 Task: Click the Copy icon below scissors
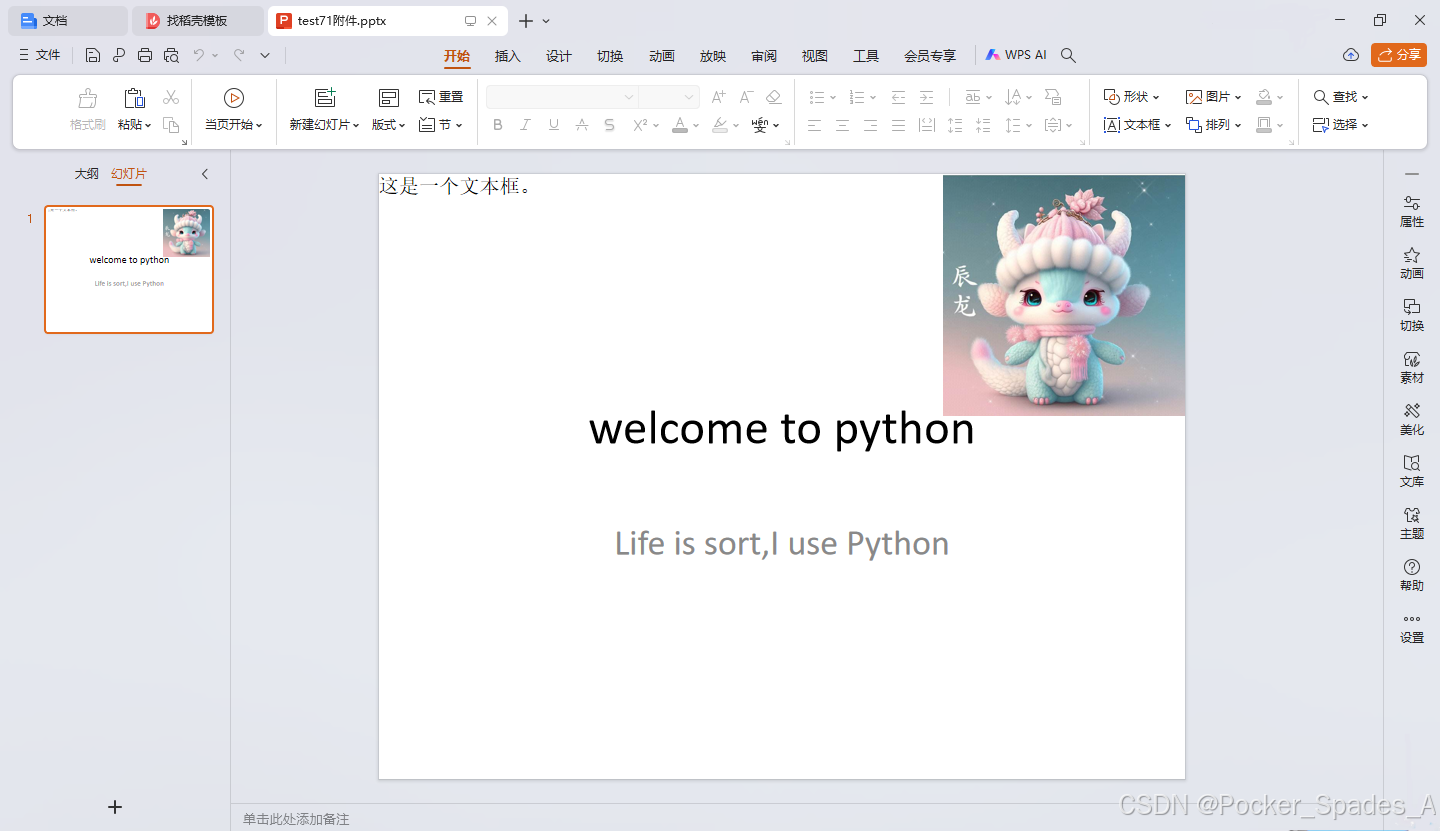coord(171,125)
